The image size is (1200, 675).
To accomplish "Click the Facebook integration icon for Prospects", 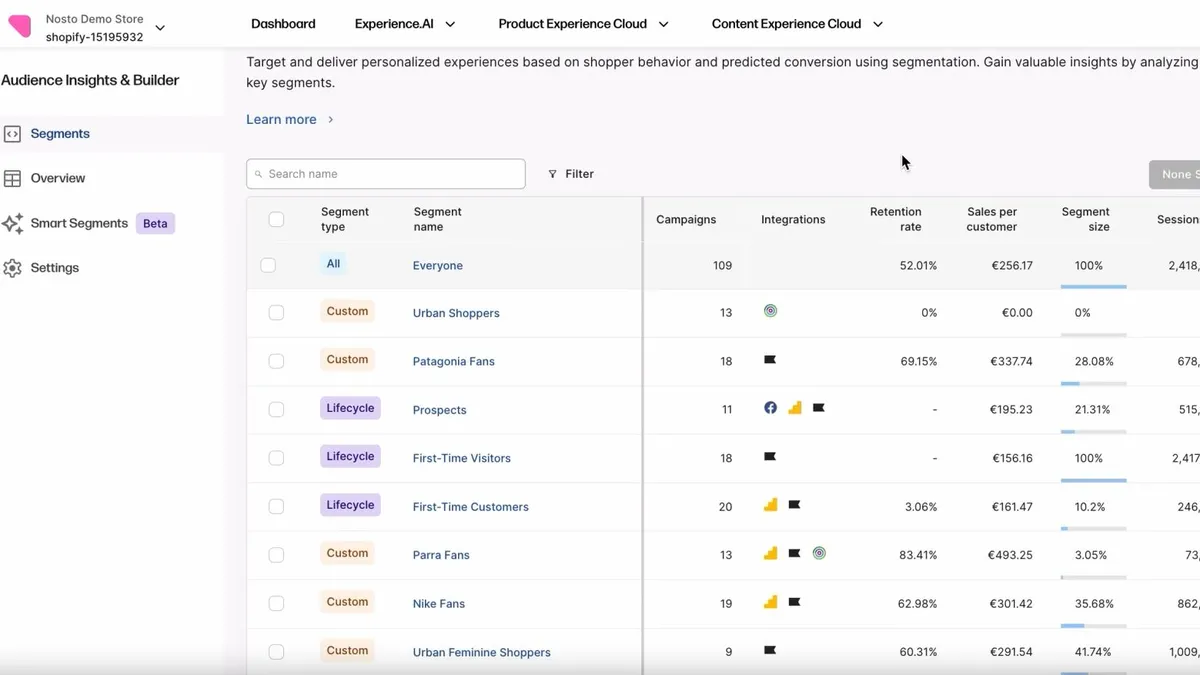I will pos(770,408).
